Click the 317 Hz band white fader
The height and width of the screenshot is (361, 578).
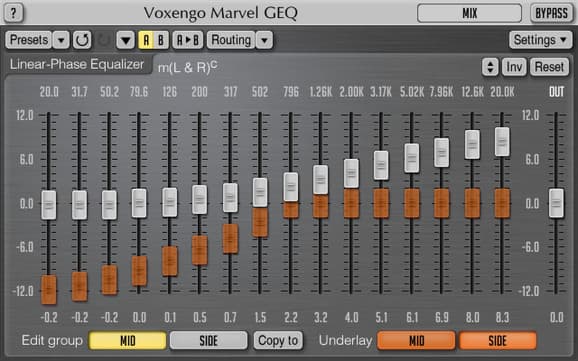pyautogui.click(x=230, y=198)
